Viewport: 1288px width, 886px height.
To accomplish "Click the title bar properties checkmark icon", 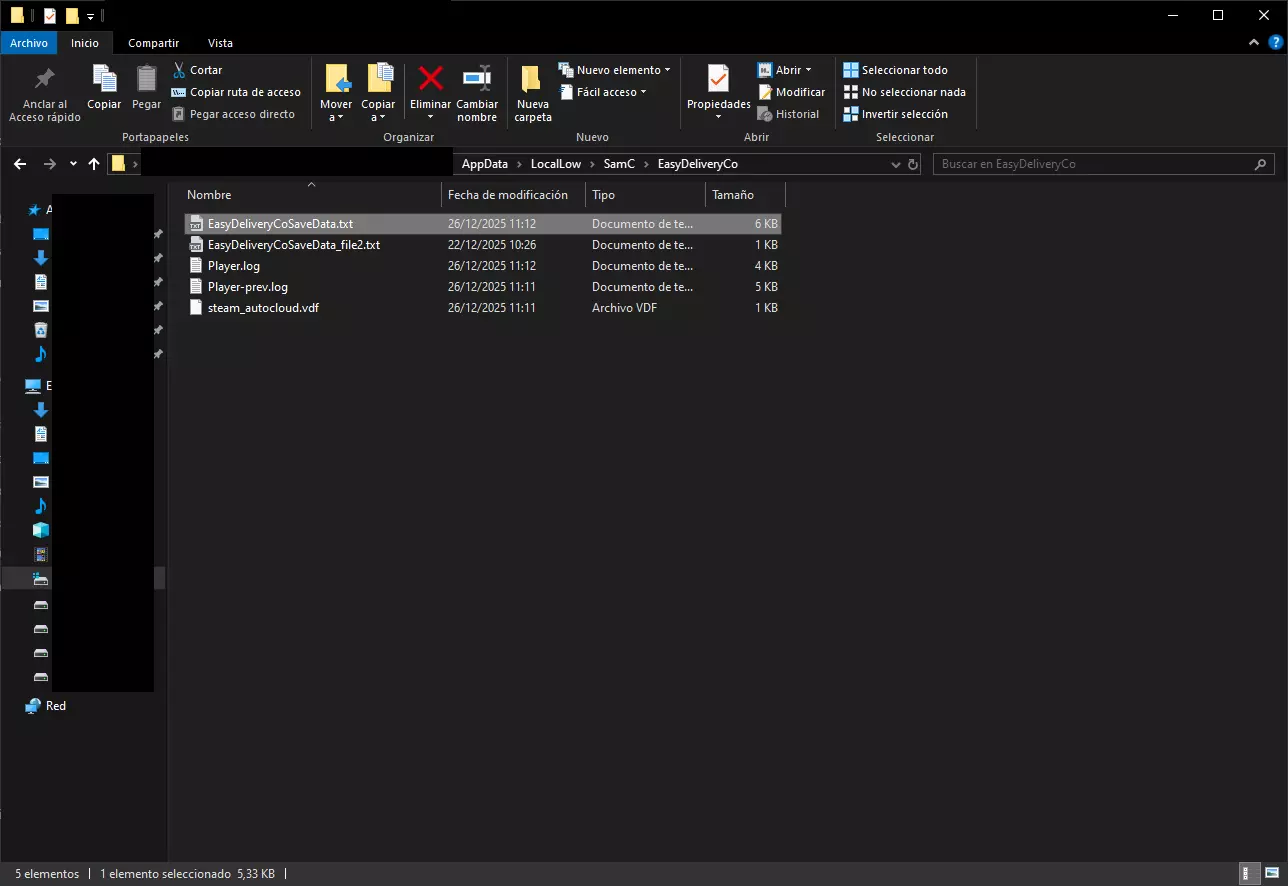I will (50, 15).
